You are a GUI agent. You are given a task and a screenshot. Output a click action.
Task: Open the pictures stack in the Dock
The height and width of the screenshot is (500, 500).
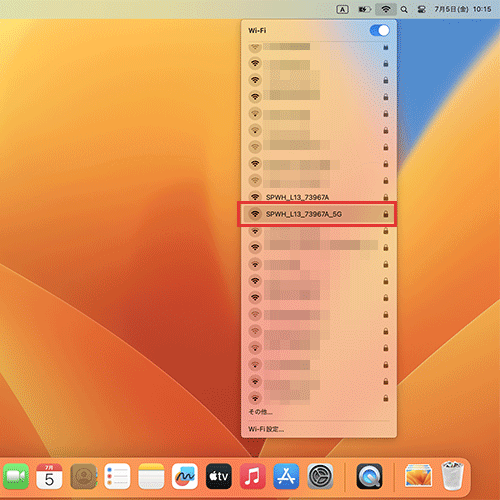(419, 476)
